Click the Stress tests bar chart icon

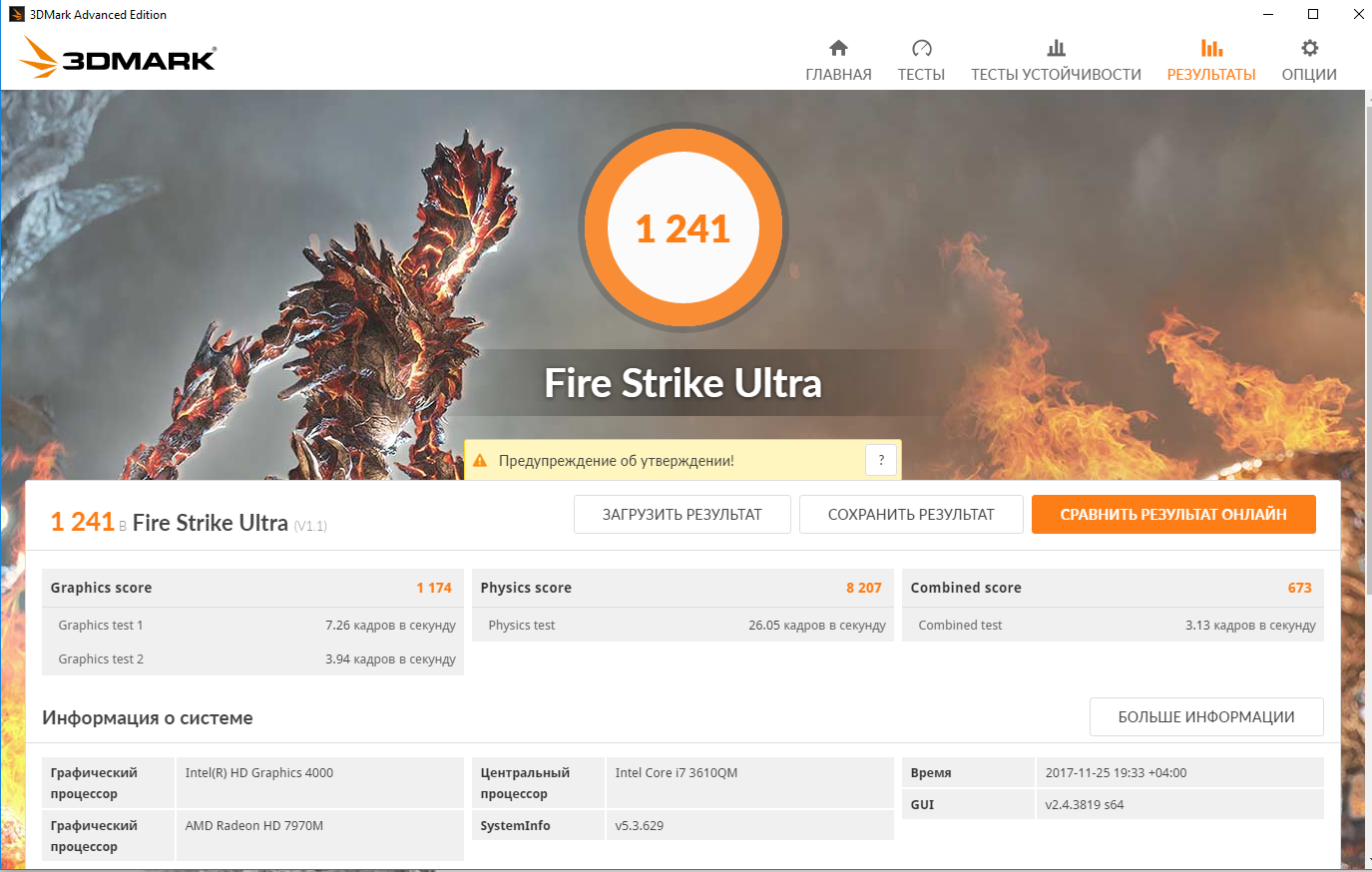(1056, 48)
